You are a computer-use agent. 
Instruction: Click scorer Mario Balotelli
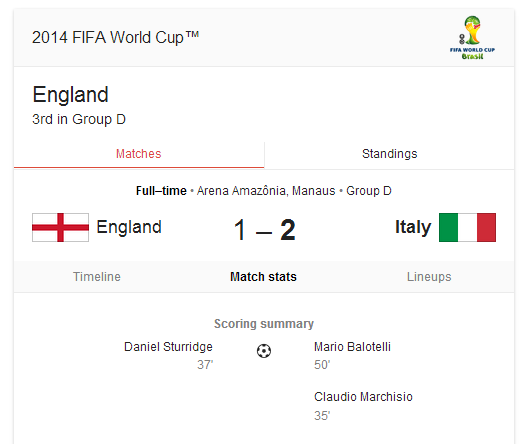(x=352, y=347)
